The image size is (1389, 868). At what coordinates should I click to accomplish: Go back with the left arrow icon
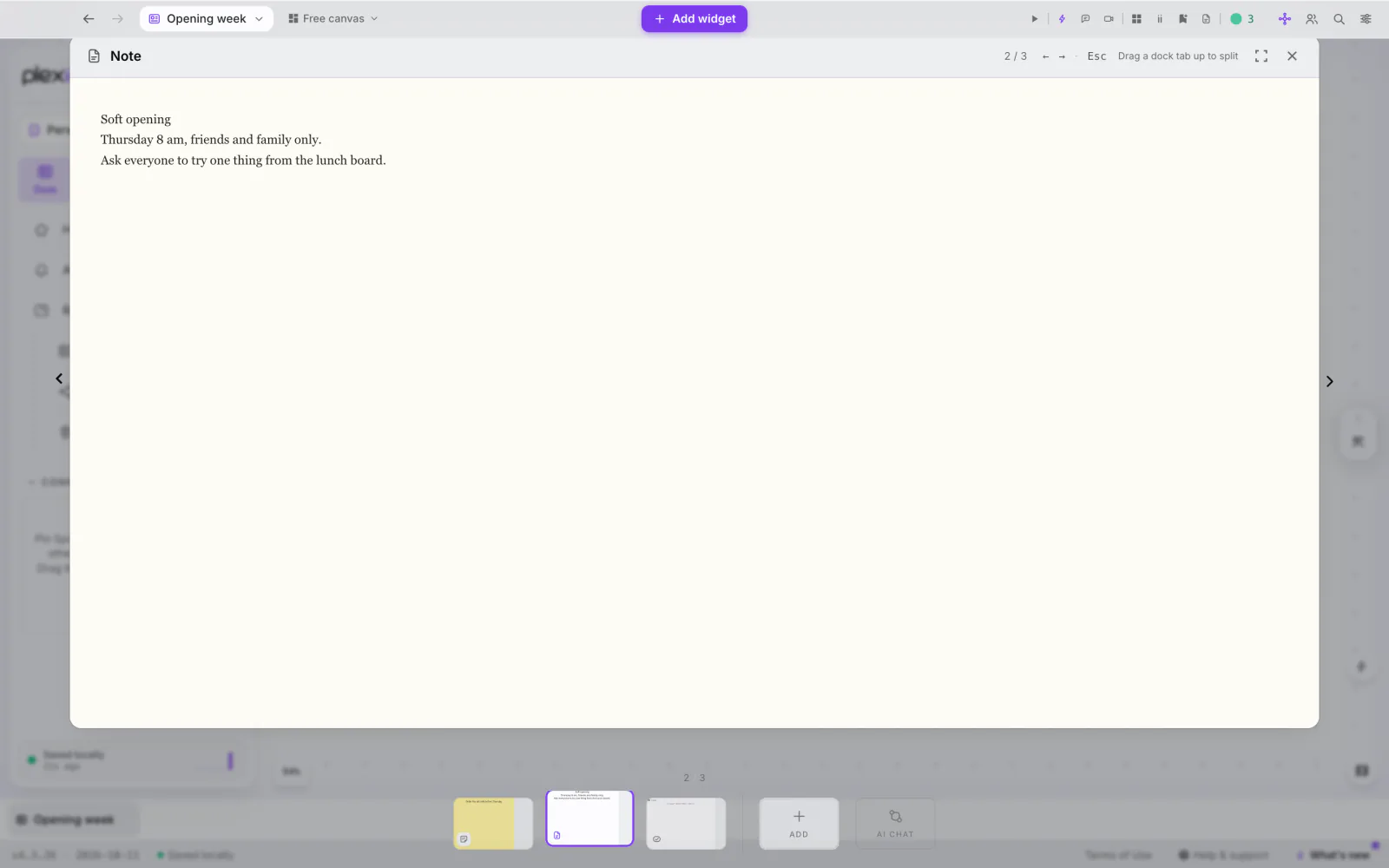click(89, 19)
